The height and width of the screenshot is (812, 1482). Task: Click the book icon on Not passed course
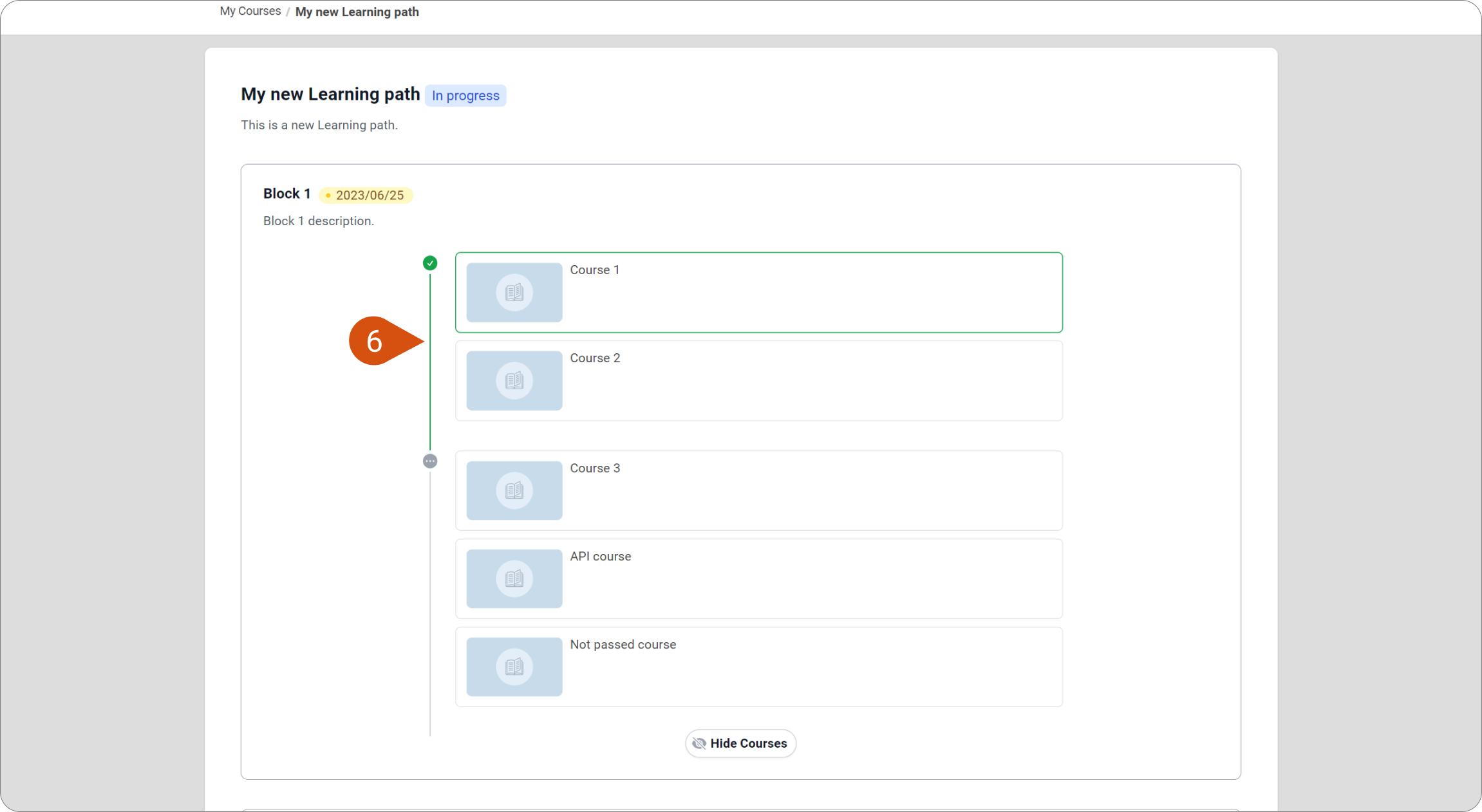point(513,667)
